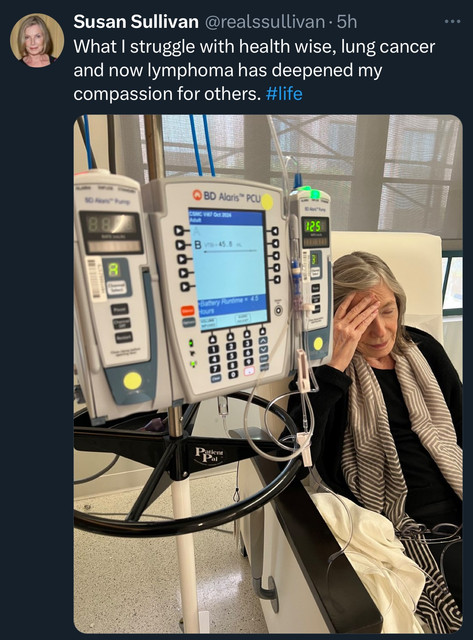Image resolution: width=473 pixels, height=640 pixels.
Task: Click the tweet text about lung cancer
Action: pos(254,70)
